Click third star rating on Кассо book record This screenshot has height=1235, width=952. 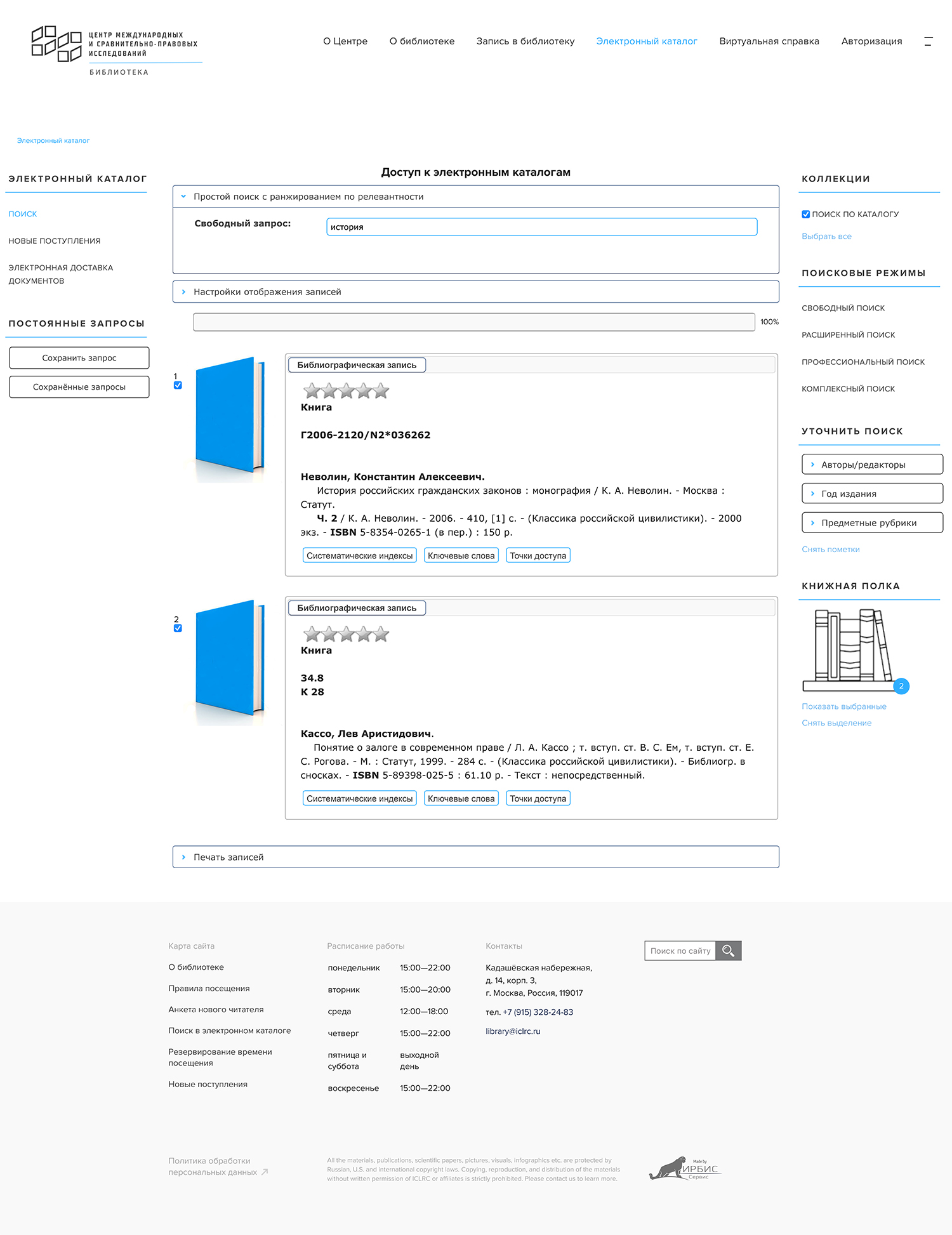tap(347, 634)
